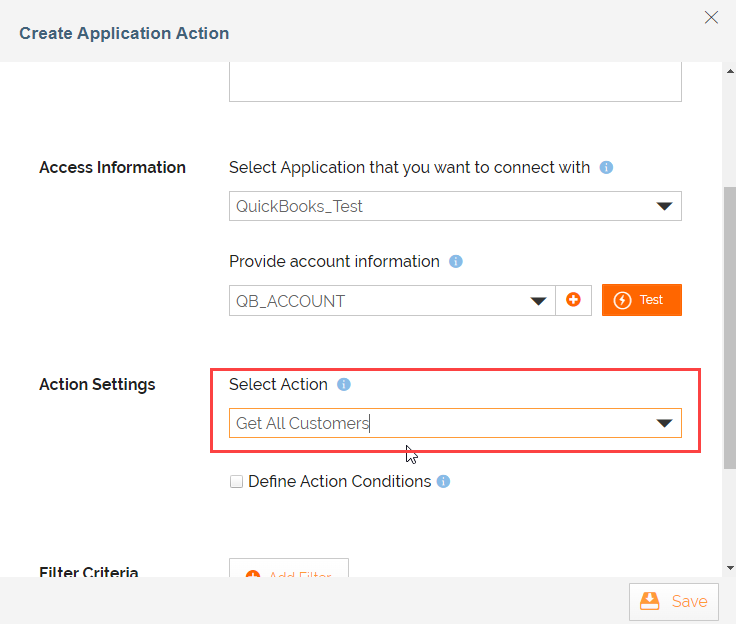736x624 pixels.
Task: Click the info icon next to Define Action Conditions
Action: tap(444, 482)
